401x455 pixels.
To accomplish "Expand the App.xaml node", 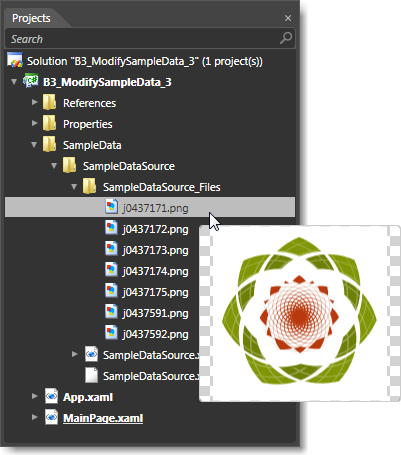I will [x=34, y=396].
